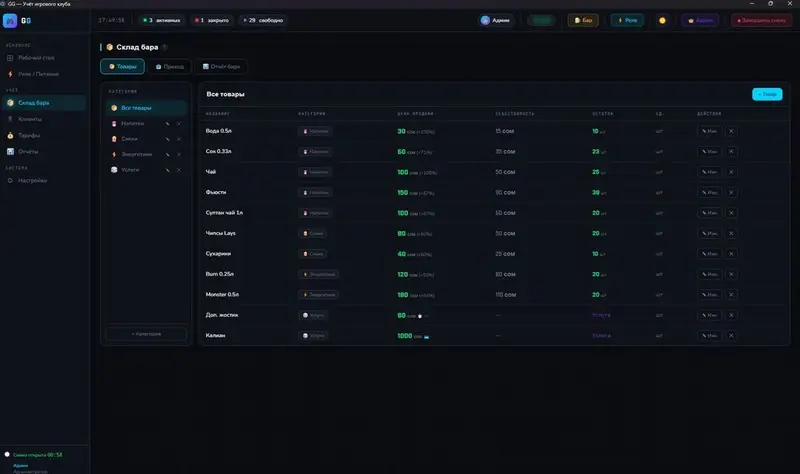Edit the Кальян service row
800x474 pixels.
click(x=709, y=335)
